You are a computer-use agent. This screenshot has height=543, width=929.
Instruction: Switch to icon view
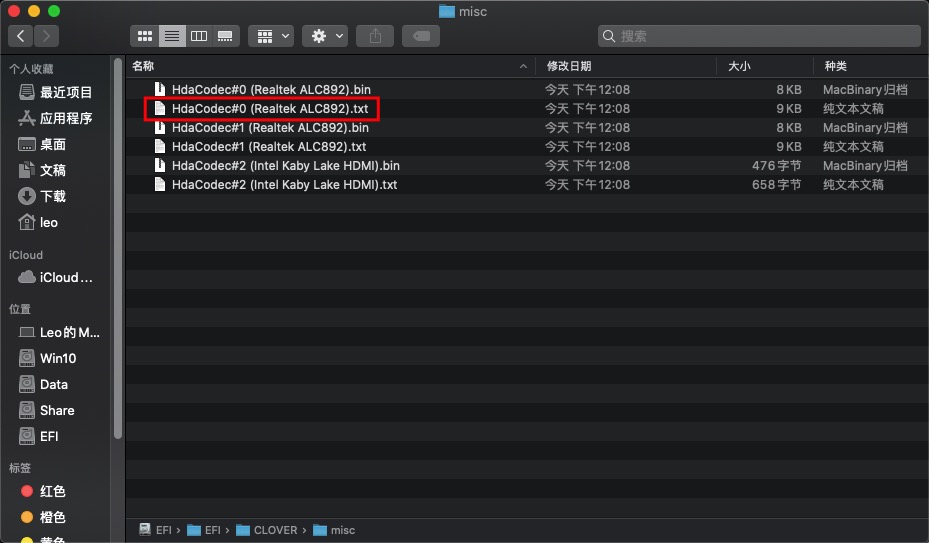pyautogui.click(x=145, y=36)
